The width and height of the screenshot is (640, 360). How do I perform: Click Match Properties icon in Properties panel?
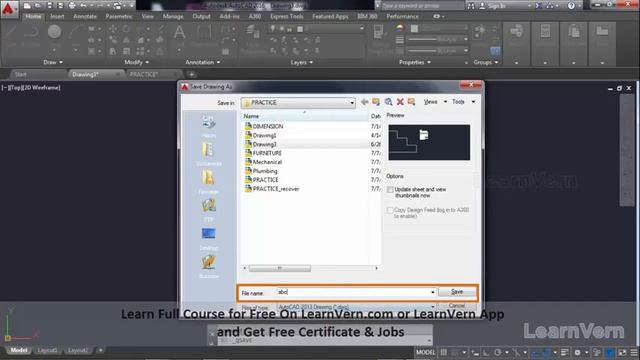378,31
